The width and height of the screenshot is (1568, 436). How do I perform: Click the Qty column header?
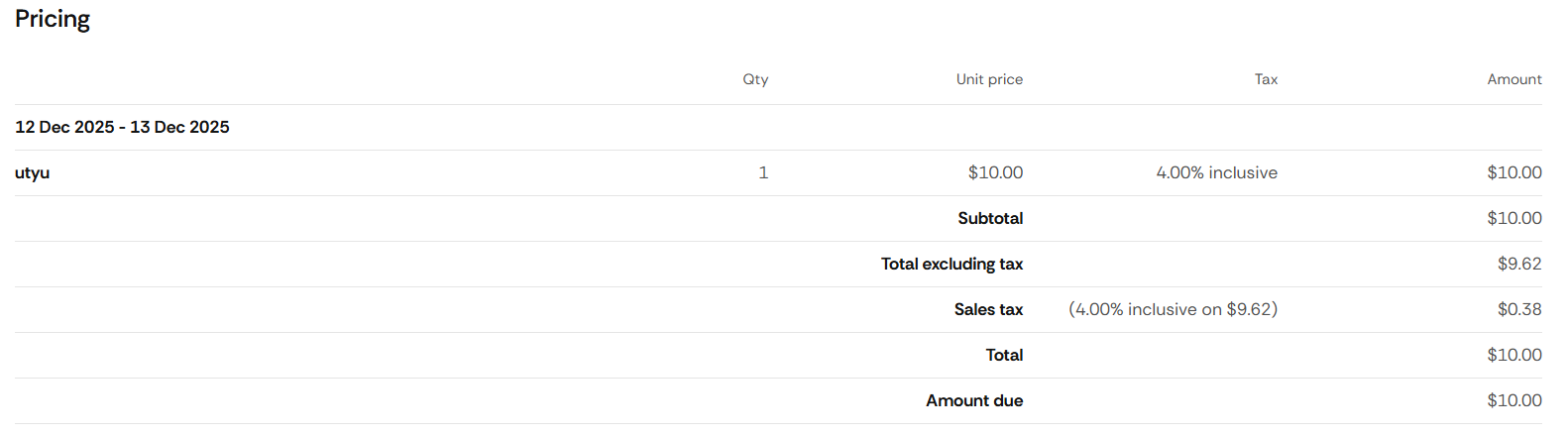point(755,79)
